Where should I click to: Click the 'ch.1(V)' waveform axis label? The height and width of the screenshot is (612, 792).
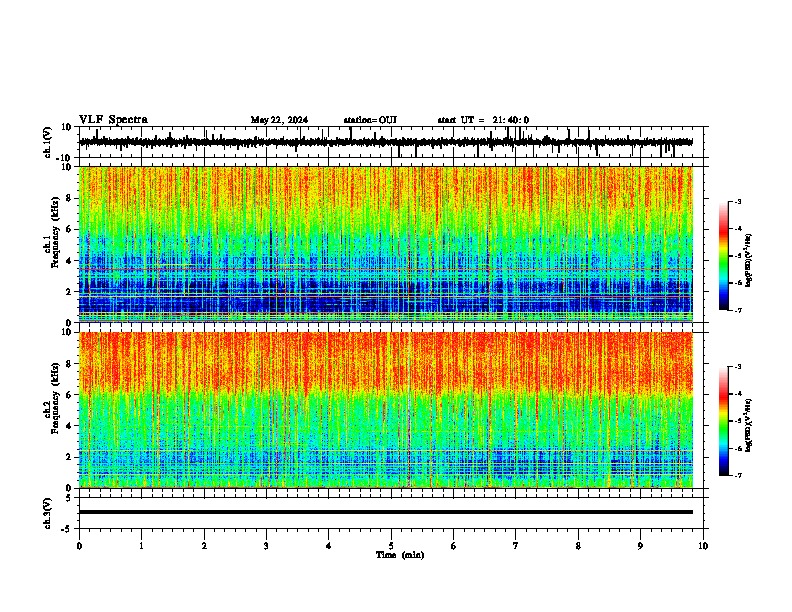pos(48,142)
